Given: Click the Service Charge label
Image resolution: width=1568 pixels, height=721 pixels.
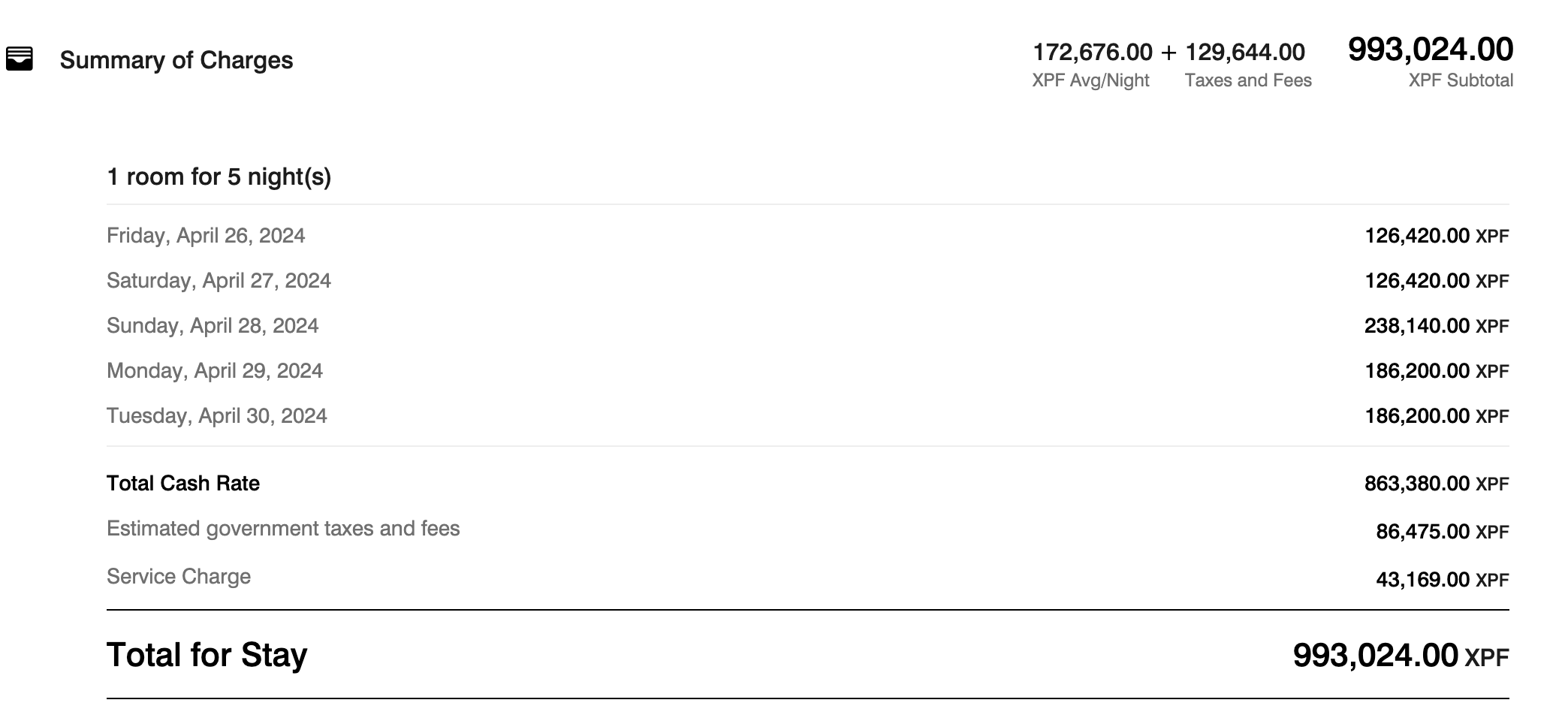Looking at the screenshot, I should [179, 577].
